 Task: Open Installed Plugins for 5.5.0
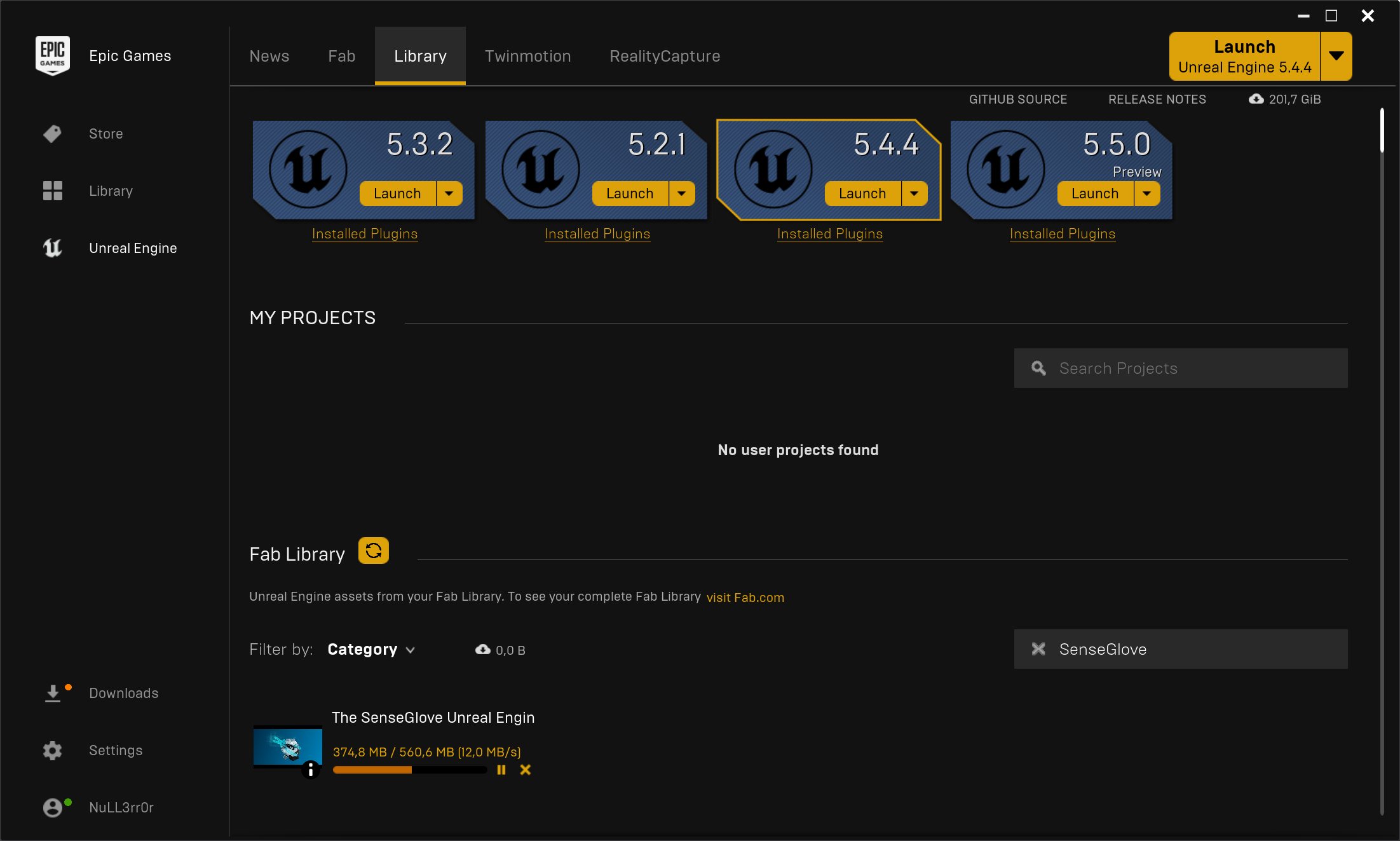pyautogui.click(x=1063, y=233)
